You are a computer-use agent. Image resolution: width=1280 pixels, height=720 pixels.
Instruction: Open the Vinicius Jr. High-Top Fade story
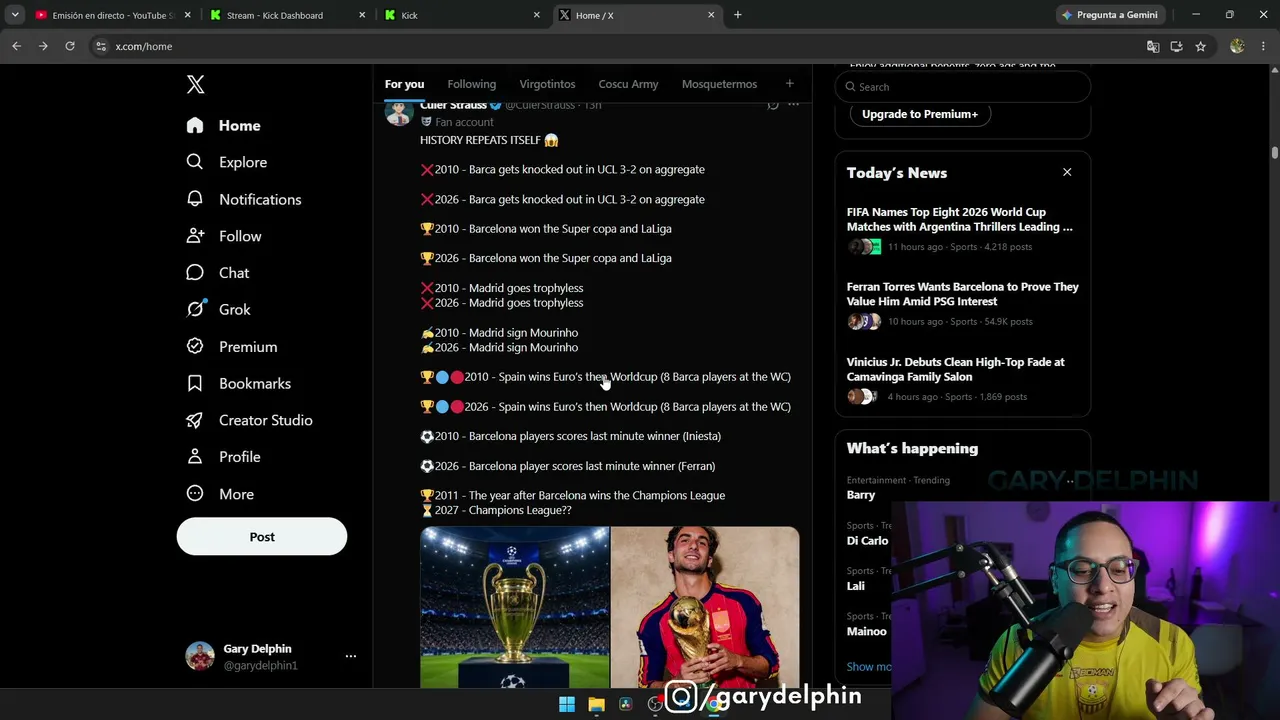(x=962, y=379)
